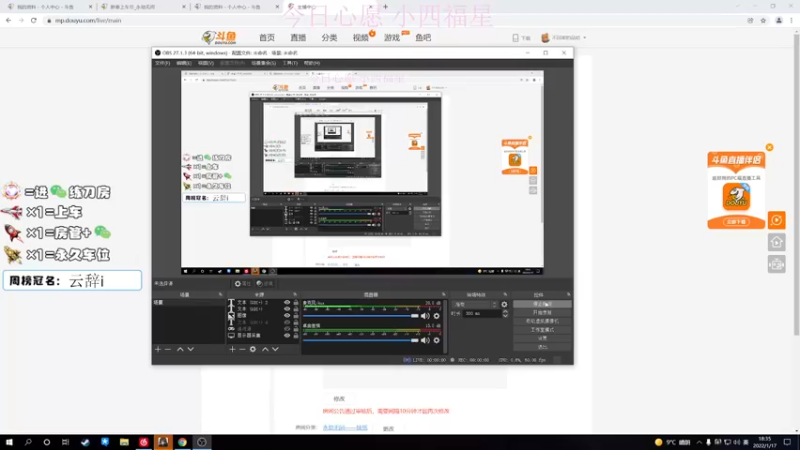
Task: Open the user account dropdown on Douyu header
Action: point(563,38)
